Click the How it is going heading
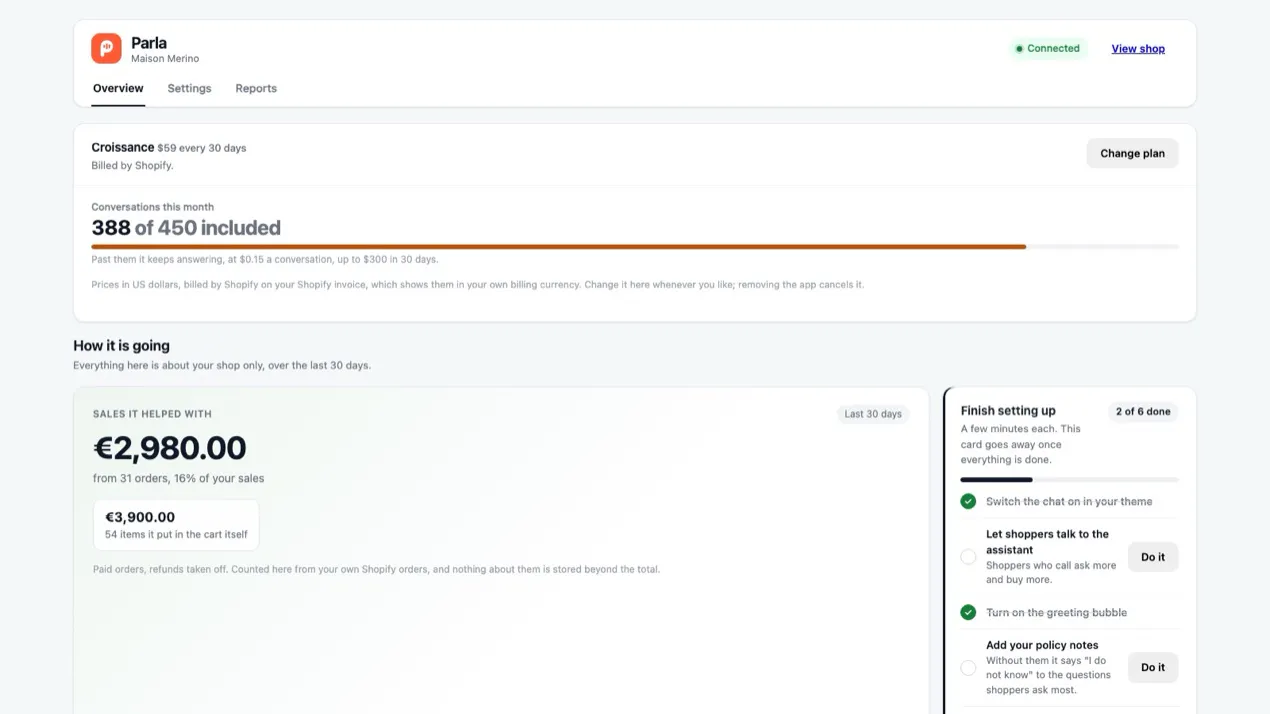1270x714 pixels. [x=121, y=346]
